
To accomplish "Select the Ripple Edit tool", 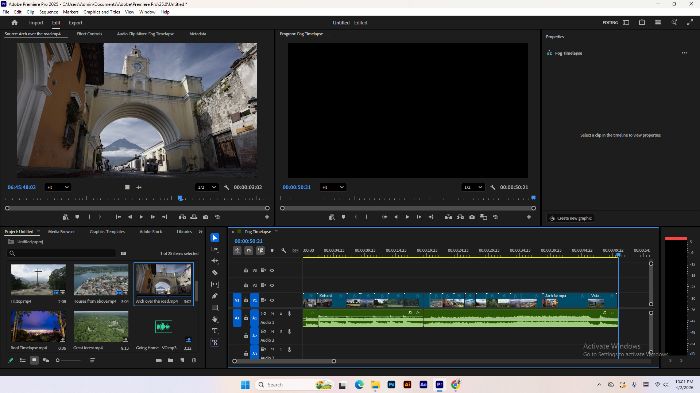I will pos(215,261).
